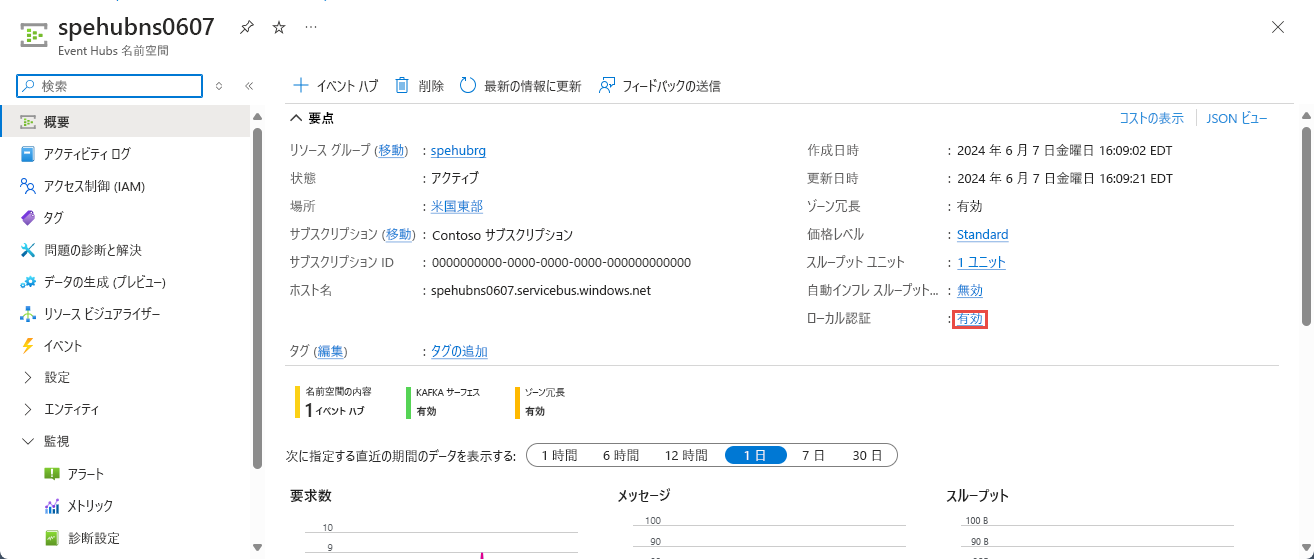This screenshot has width=1314, height=559.
Task: Click the タグ tag icon in sidebar
Action: tap(28, 218)
